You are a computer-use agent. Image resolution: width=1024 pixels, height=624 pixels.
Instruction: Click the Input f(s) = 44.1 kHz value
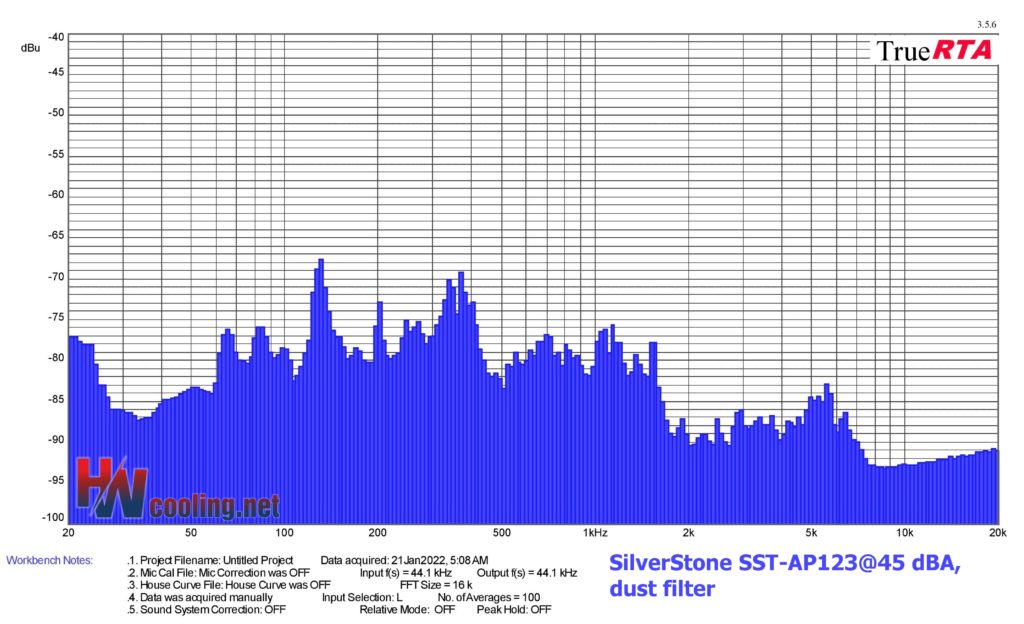[x=406, y=572]
